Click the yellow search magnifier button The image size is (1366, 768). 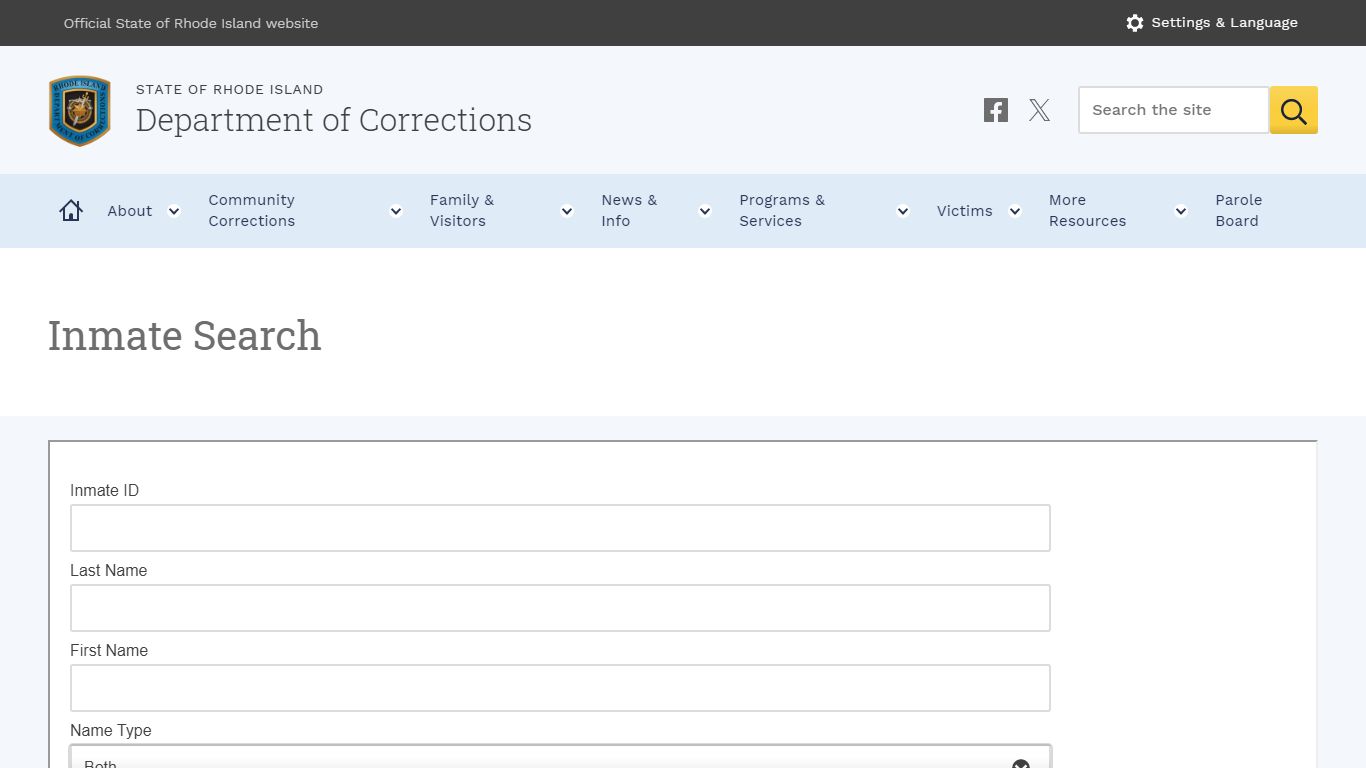(1294, 110)
